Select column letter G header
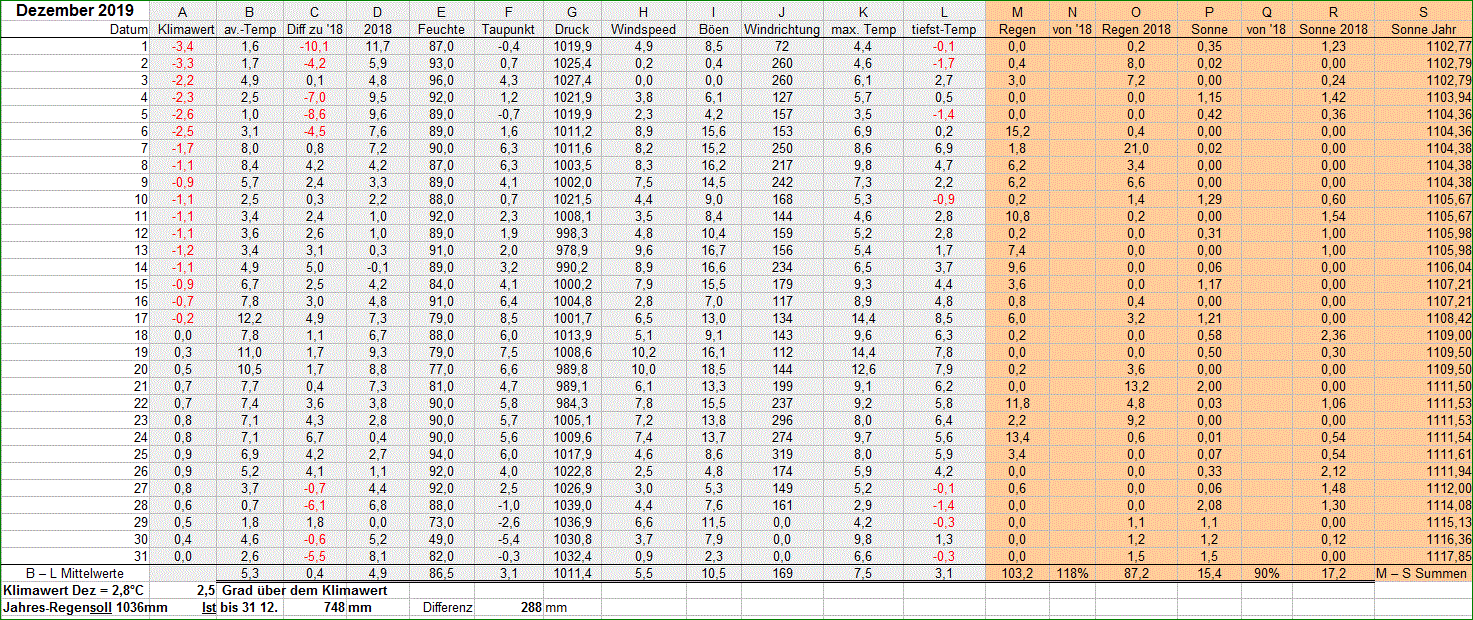 coord(572,12)
